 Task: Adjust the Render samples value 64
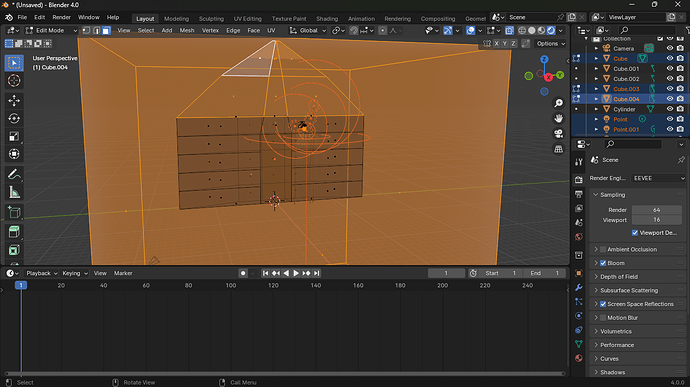pyautogui.click(x=657, y=210)
